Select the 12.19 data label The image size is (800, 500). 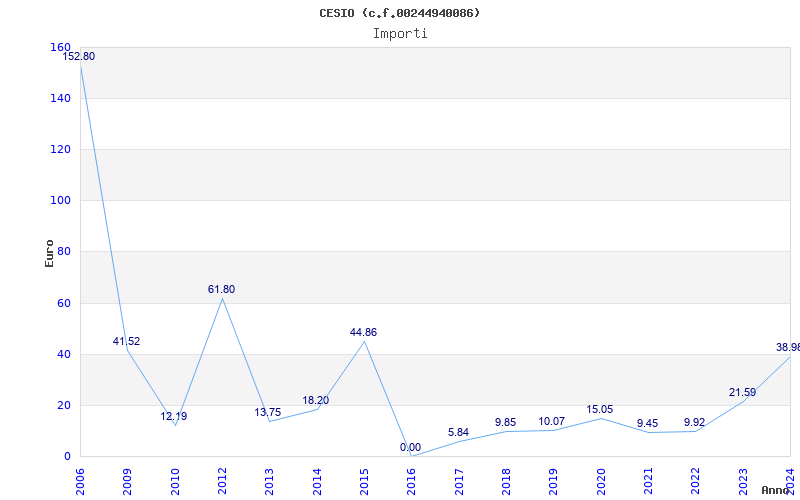pyautogui.click(x=173, y=416)
